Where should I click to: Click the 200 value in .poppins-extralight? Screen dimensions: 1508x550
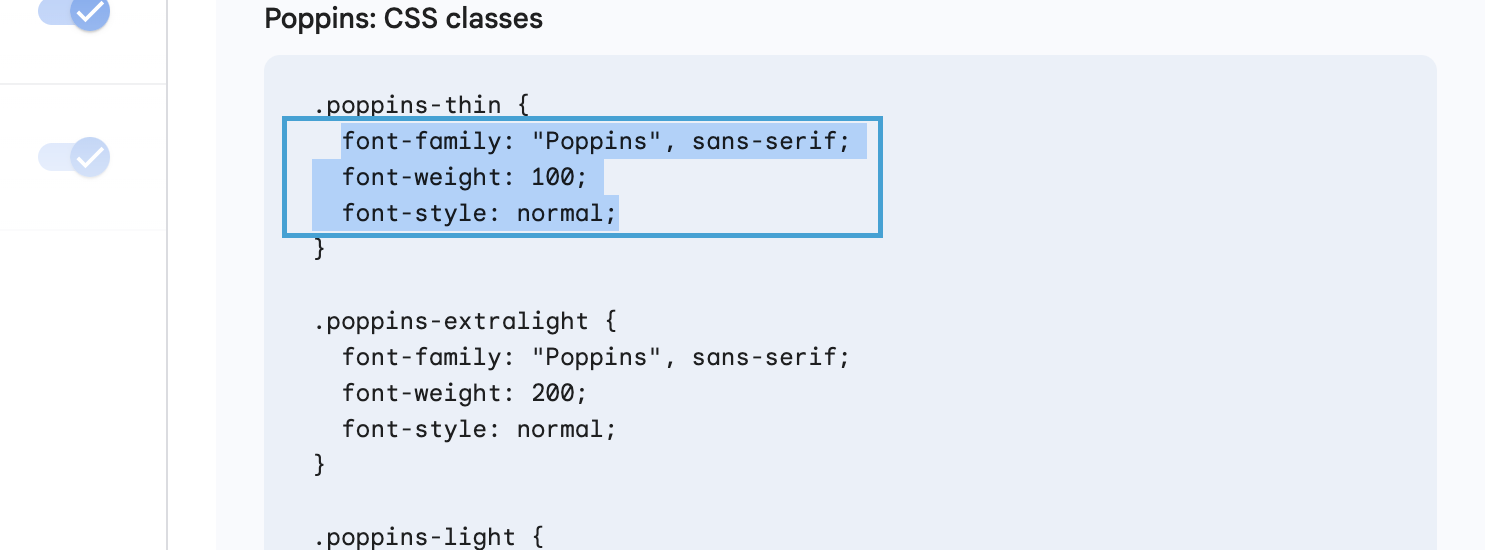point(553,393)
